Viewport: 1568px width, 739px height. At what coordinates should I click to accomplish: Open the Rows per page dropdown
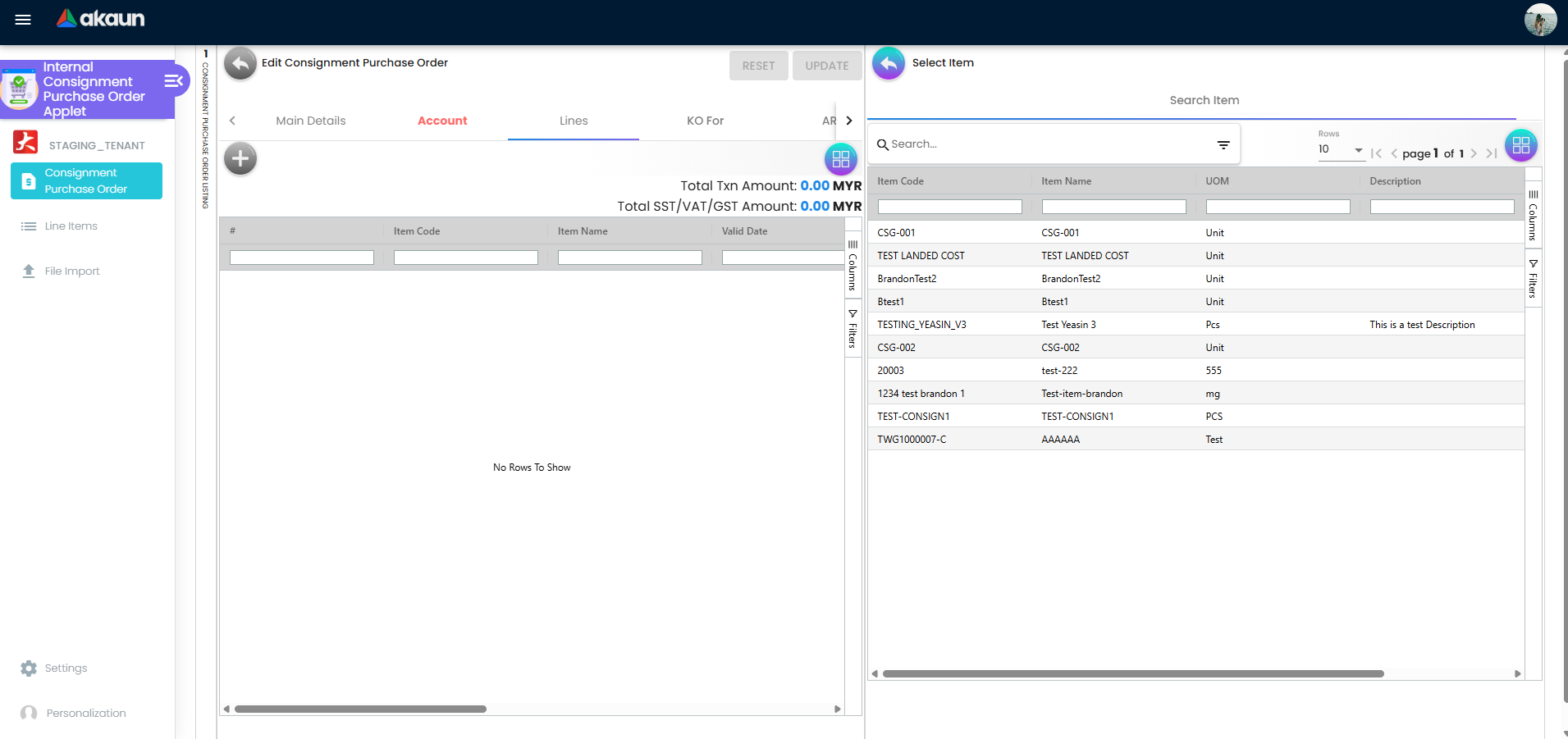pos(1341,149)
